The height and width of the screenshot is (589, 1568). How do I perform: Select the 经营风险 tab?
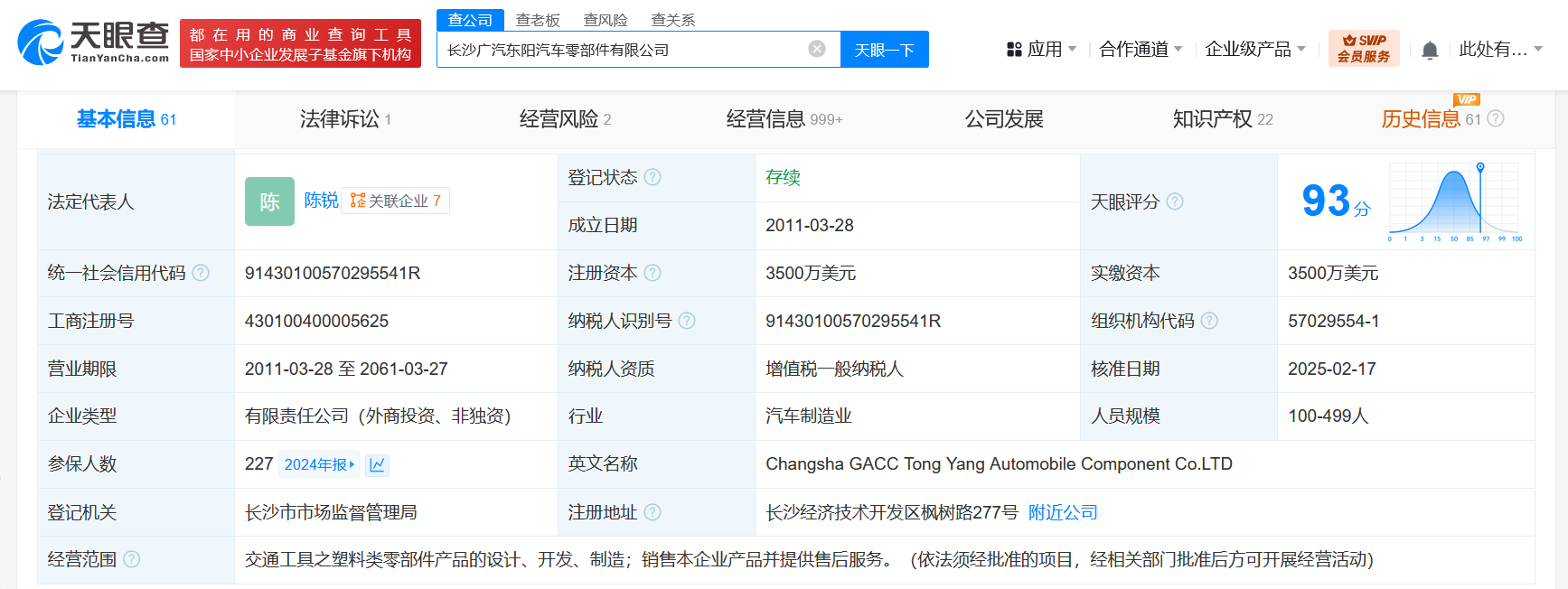click(566, 119)
